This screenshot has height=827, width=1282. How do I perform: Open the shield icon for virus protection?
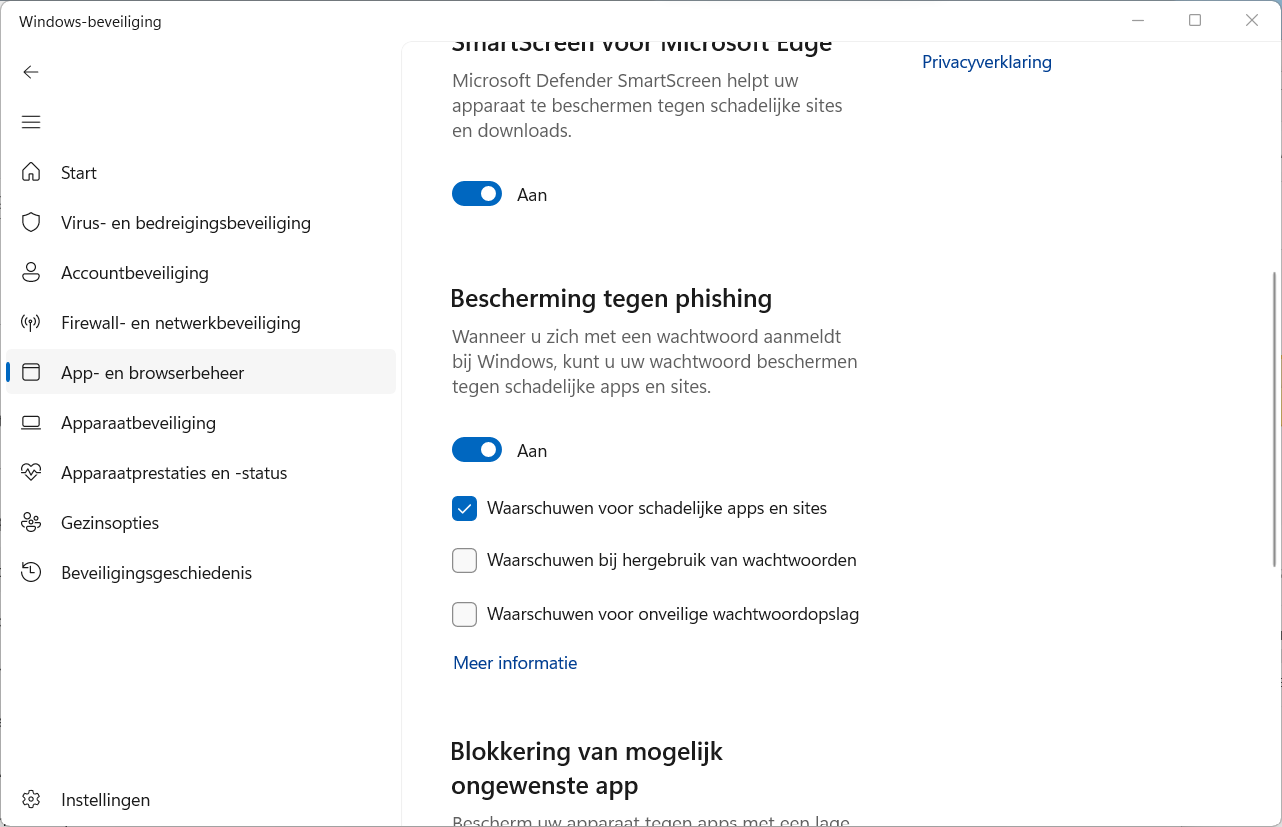coord(31,223)
